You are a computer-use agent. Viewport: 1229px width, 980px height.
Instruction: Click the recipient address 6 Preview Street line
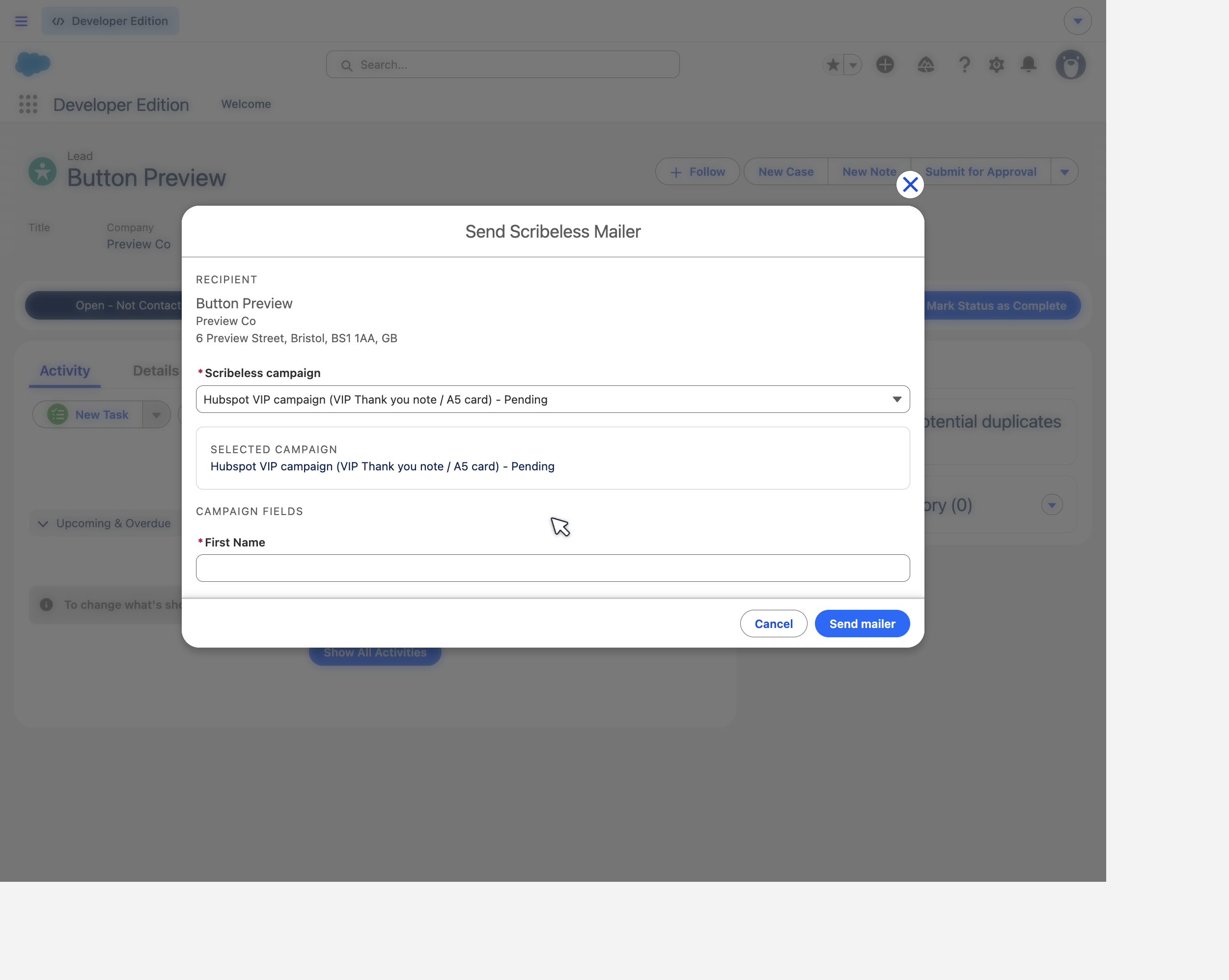[x=296, y=338]
